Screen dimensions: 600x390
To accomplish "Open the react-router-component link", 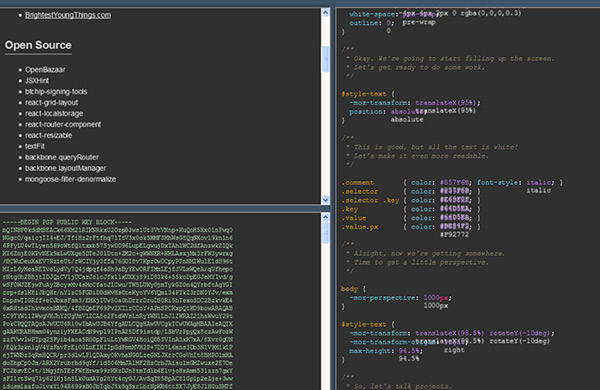I will click(x=63, y=124).
